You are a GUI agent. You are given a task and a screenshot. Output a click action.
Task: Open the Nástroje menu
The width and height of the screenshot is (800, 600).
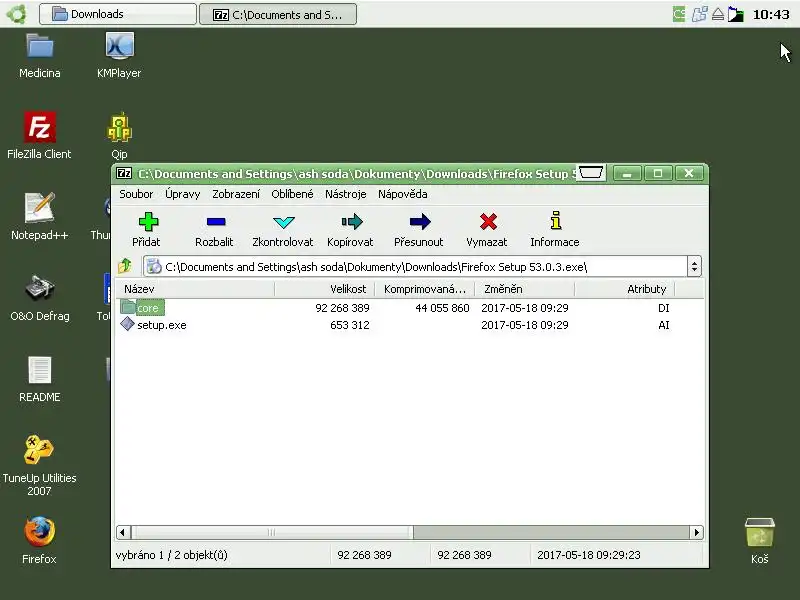345,194
